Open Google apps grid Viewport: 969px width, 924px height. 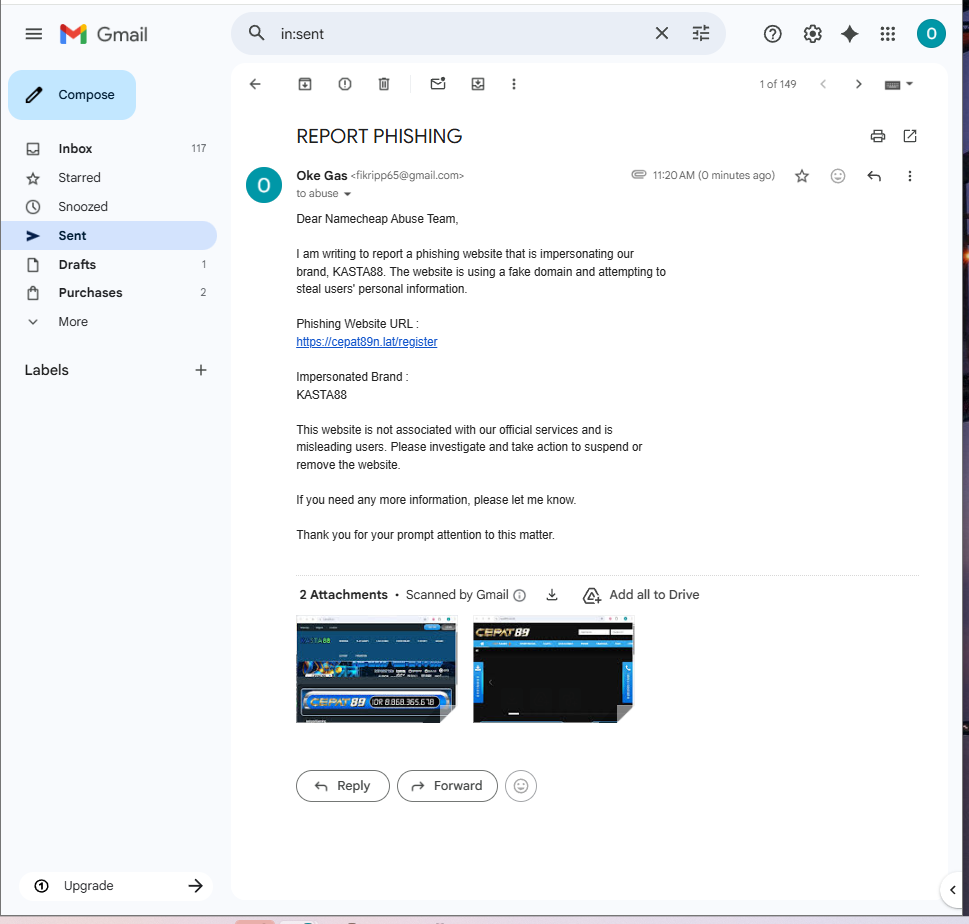pos(887,34)
